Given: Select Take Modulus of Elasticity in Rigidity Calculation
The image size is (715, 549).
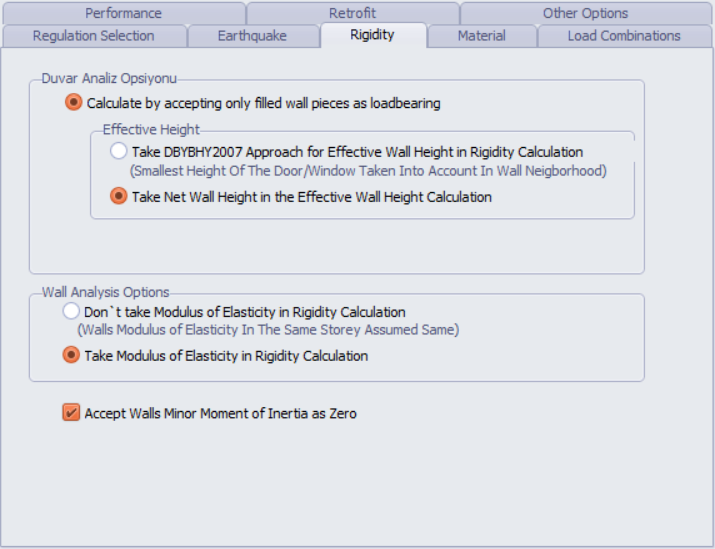Looking at the screenshot, I should click(x=71, y=355).
